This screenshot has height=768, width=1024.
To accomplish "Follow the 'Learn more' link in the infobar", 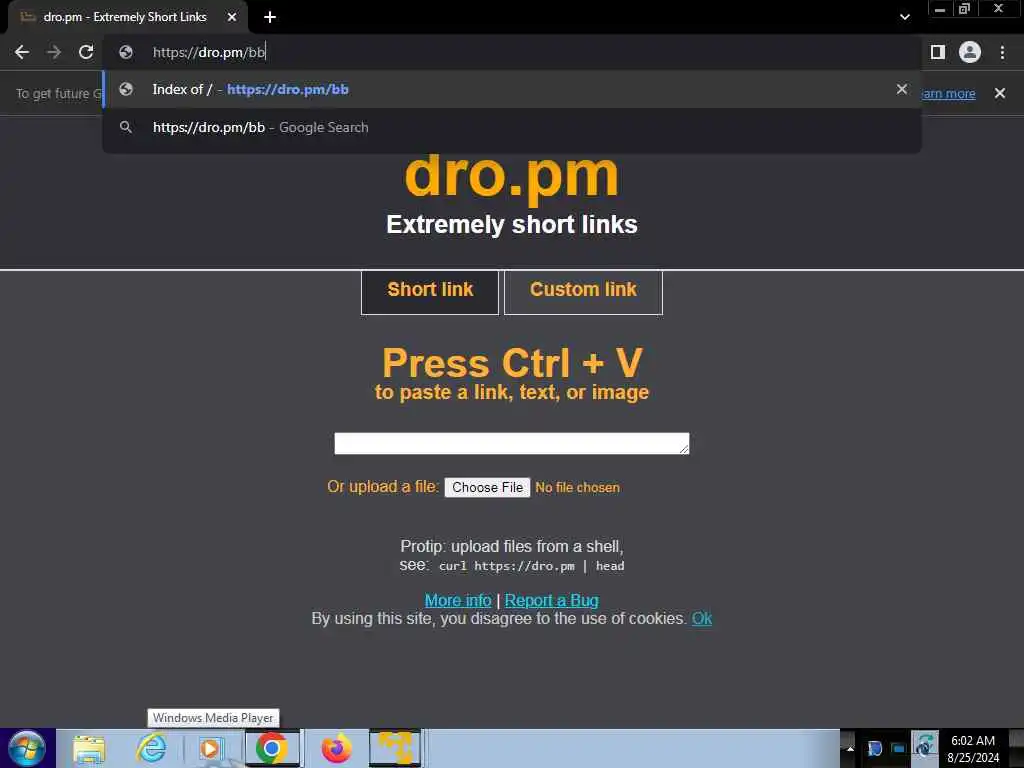I will (948, 93).
